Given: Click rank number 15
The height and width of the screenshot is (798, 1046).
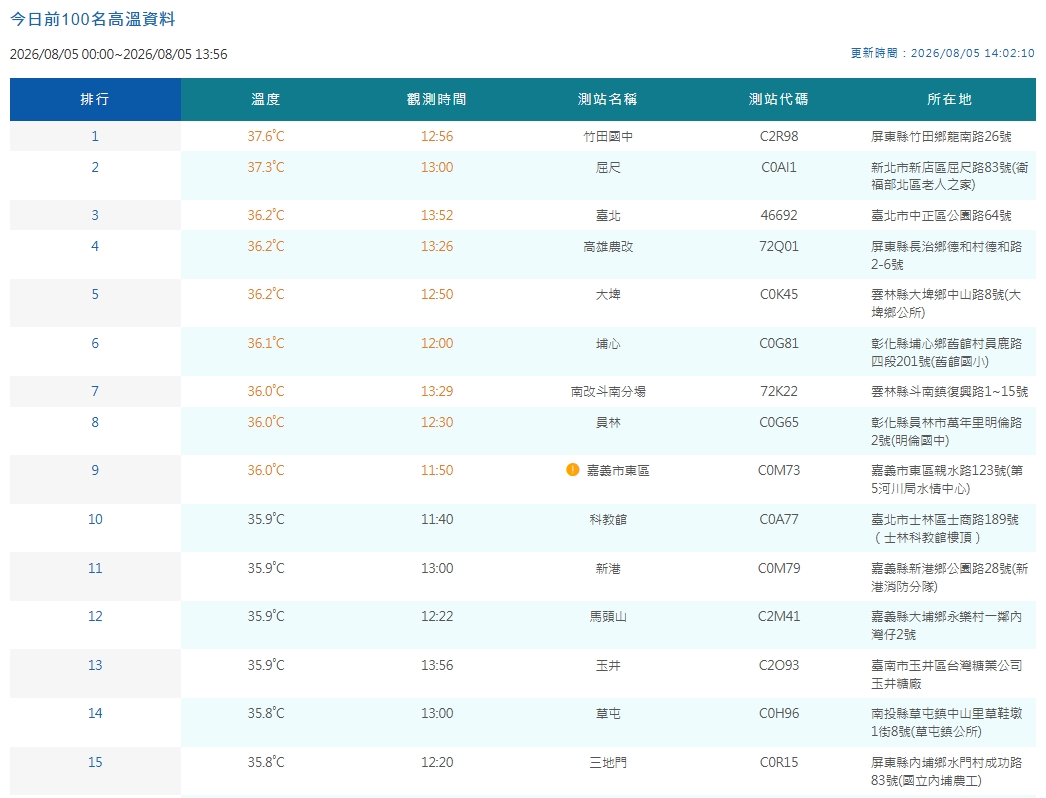Looking at the screenshot, I should (x=95, y=762).
